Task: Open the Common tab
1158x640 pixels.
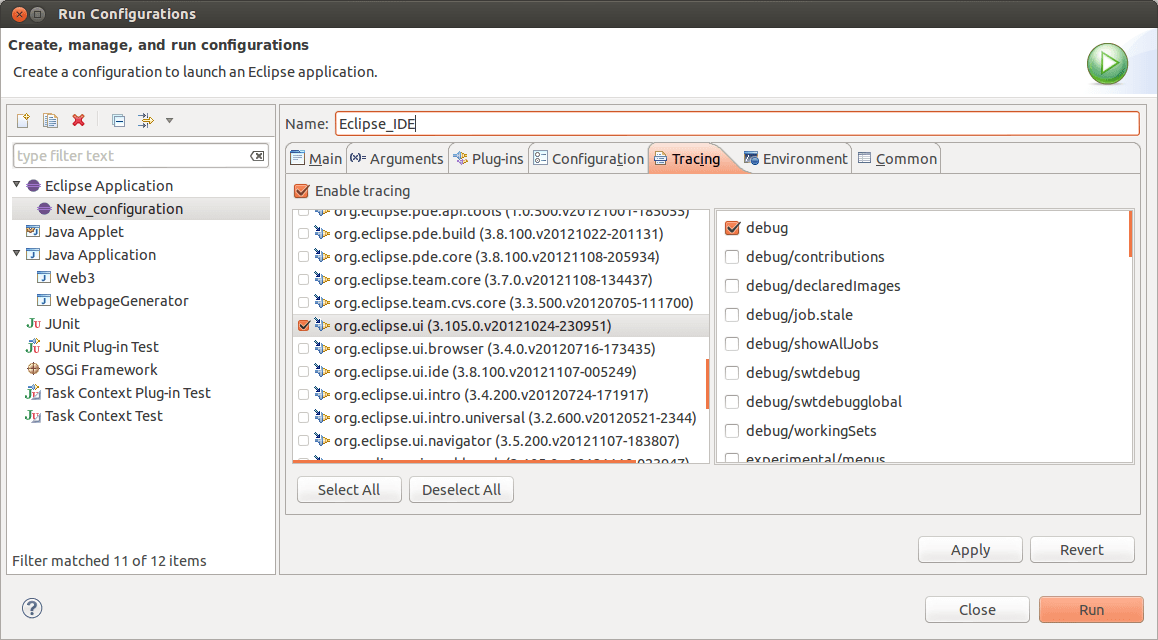Action: click(x=896, y=158)
